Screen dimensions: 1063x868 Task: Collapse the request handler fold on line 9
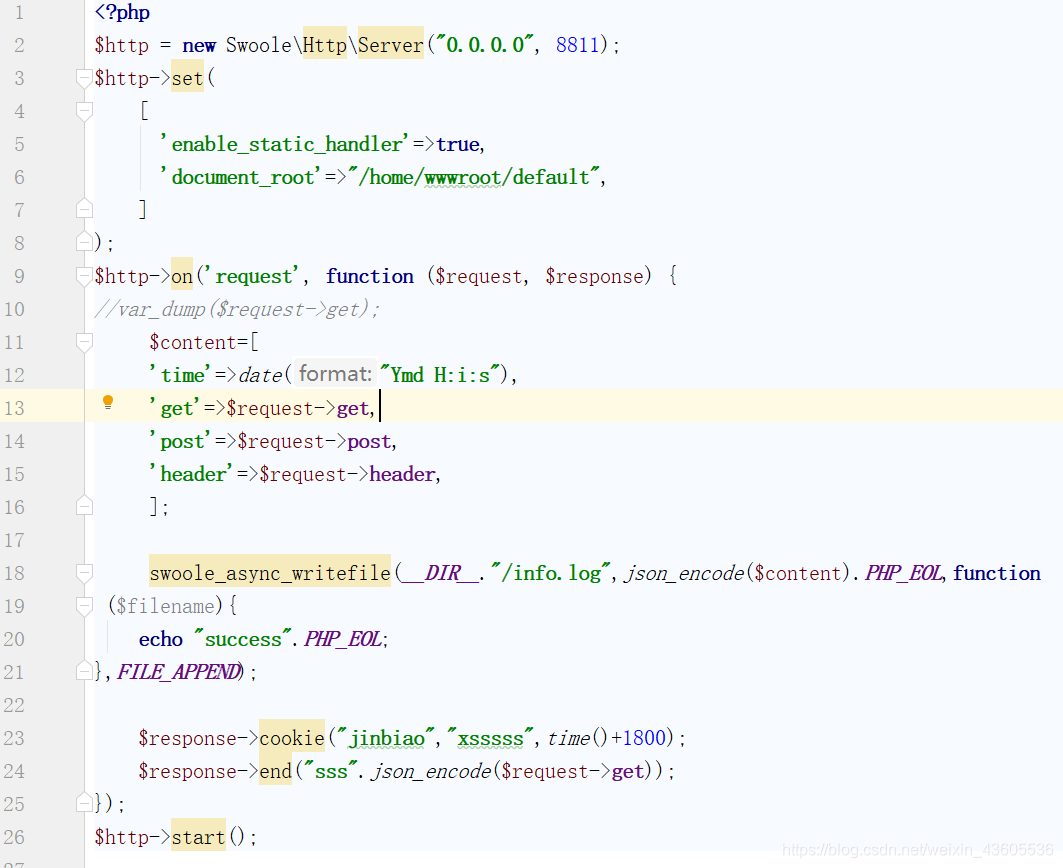click(84, 276)
